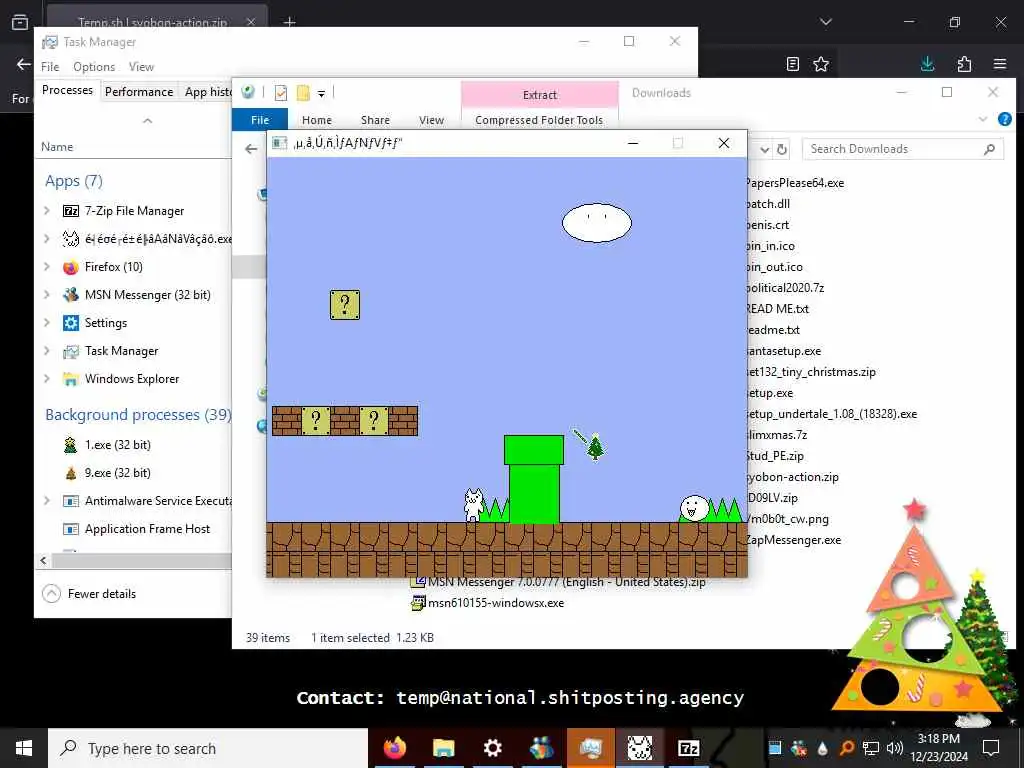Open the Settings gear on the taskbar
The height and width of the screenshot is (768, 1024).
point(492,748)
